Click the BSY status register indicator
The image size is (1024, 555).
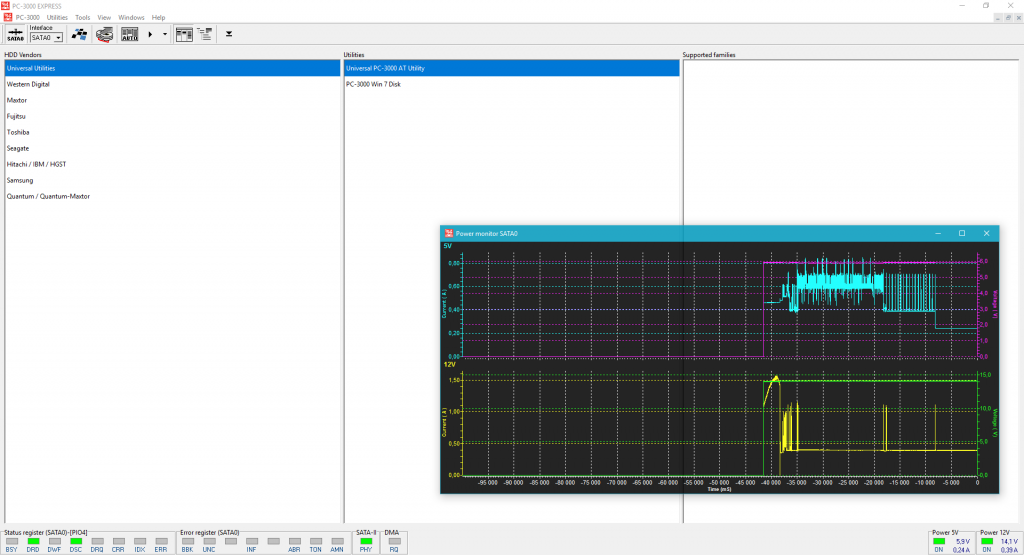coord(11,541)
